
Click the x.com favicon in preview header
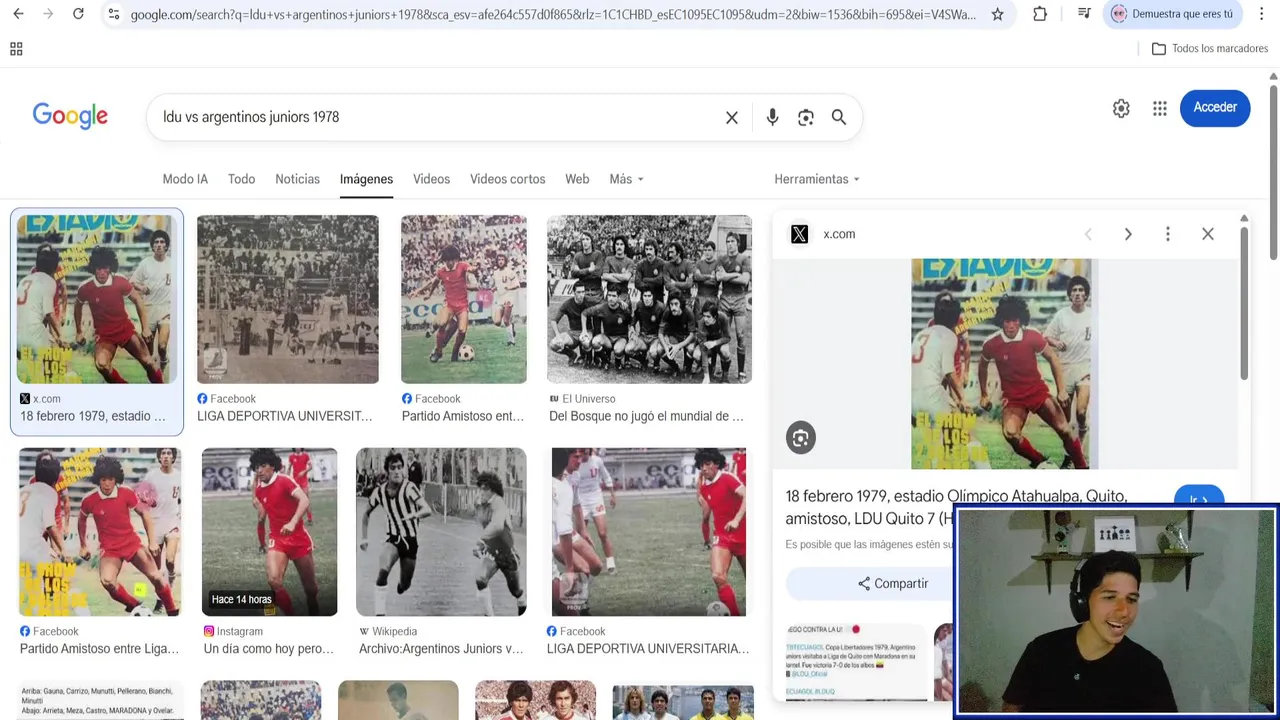[799, 234]
